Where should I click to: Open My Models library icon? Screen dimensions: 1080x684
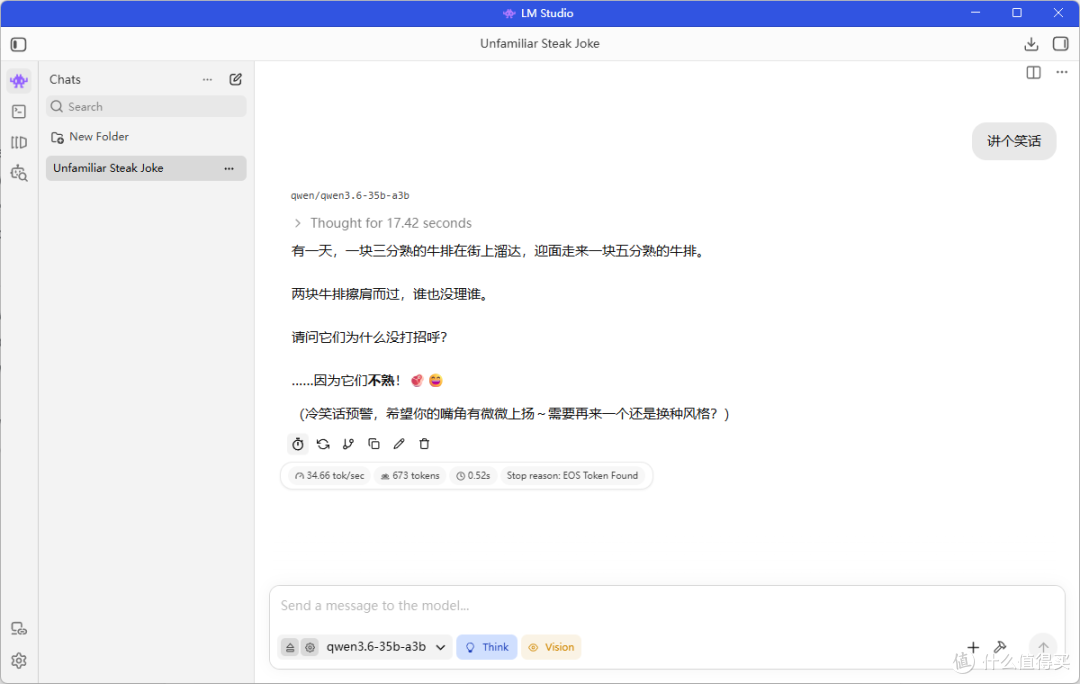click(19, 143)
